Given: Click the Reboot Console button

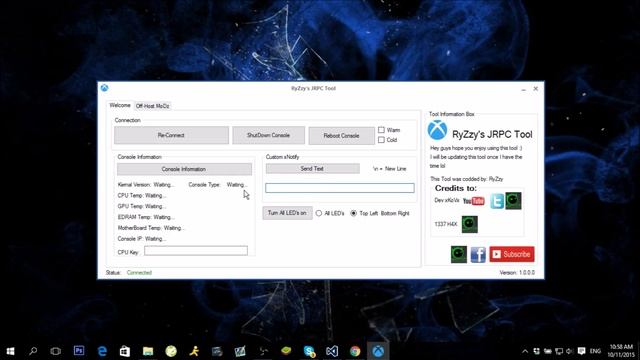Looking at the screenshot, I should click(342, 136).
